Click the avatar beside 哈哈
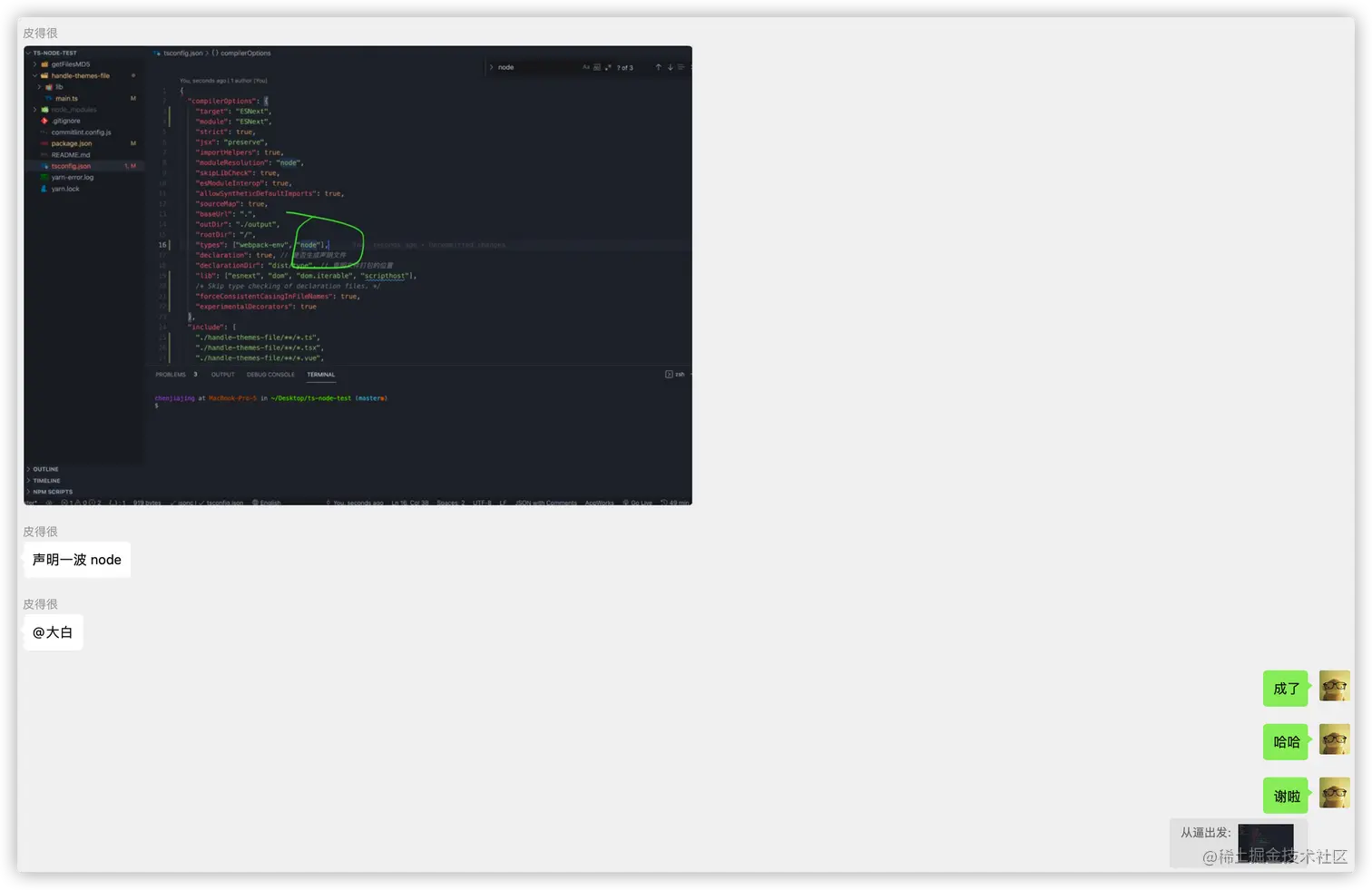The width and height of the screenshot is (1372, 890). (x=1334, y=739)
